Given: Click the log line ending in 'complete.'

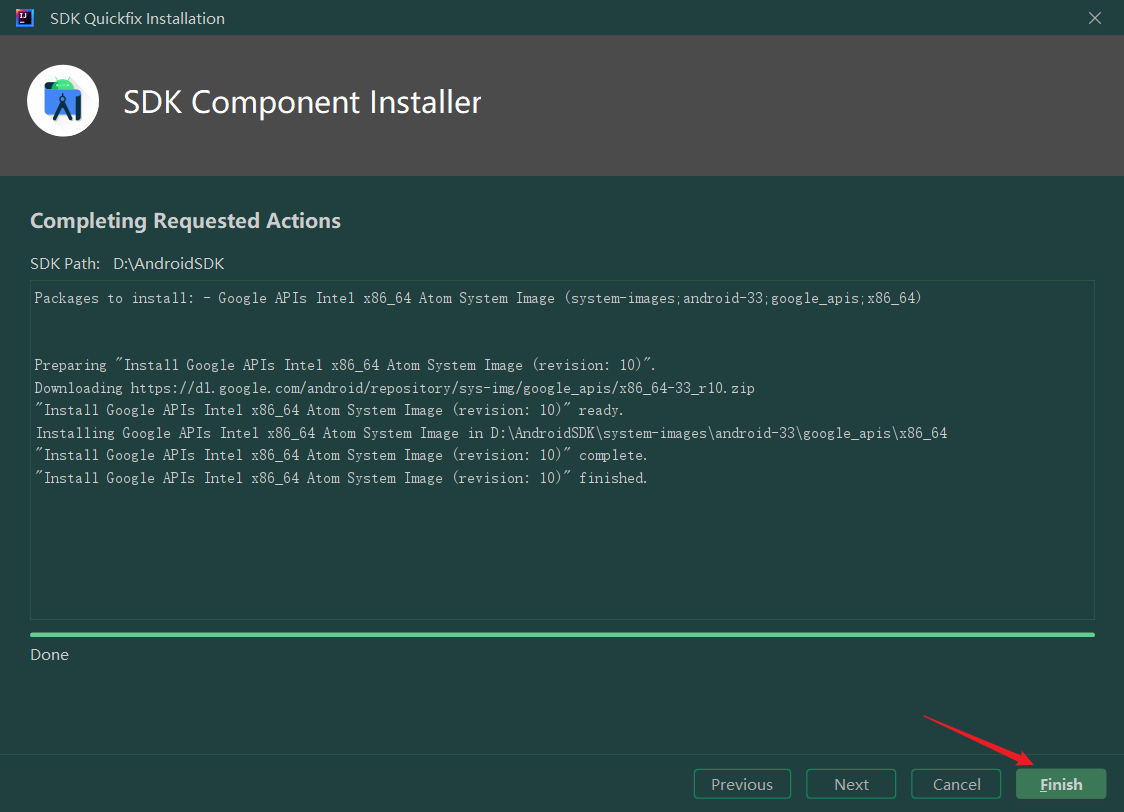Looking at the screenshot, I should 340,455.
